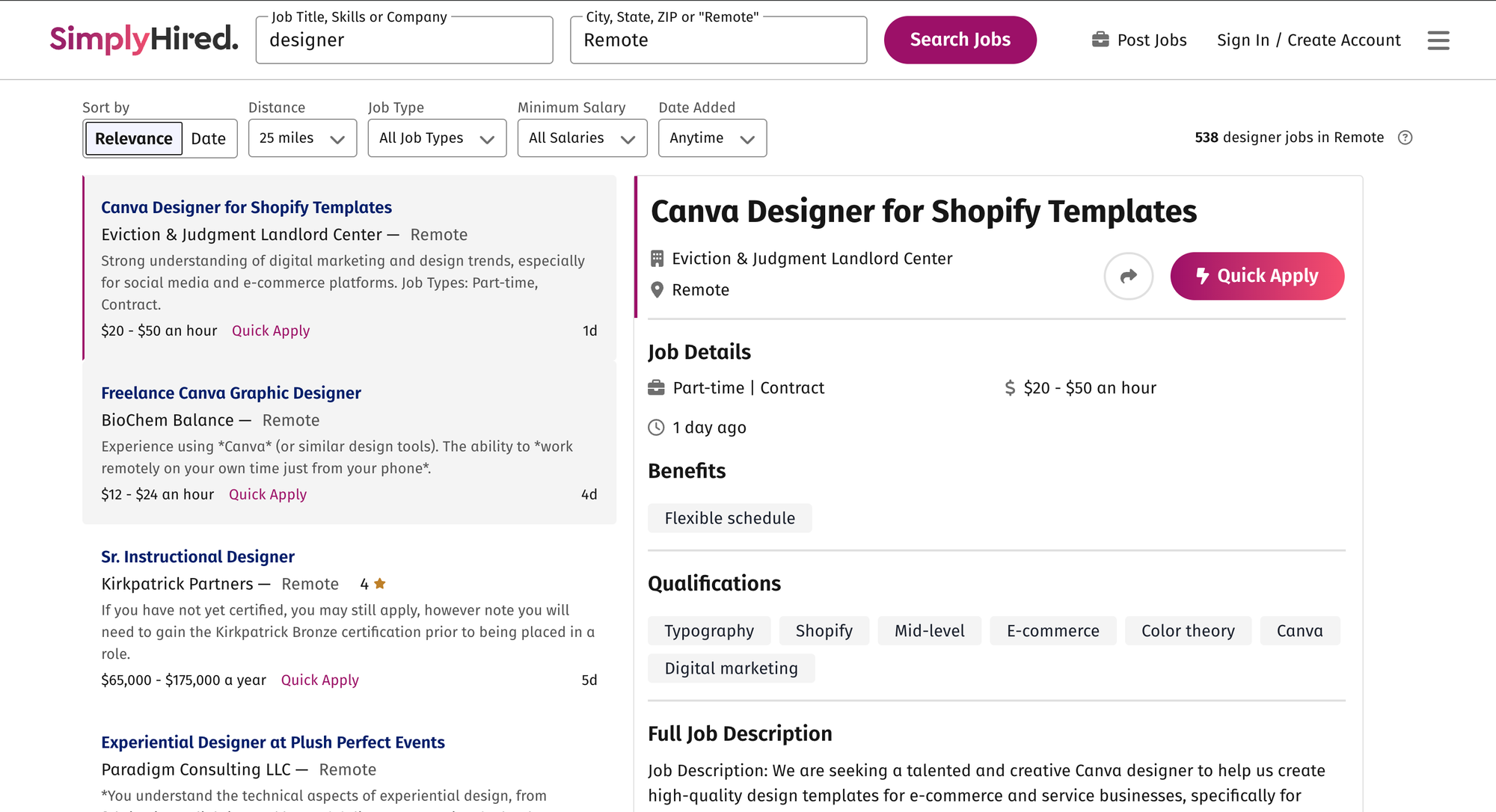Open Freelance Canva Graphic Designer listing
Screen dimensions: 1496x812
231,393
